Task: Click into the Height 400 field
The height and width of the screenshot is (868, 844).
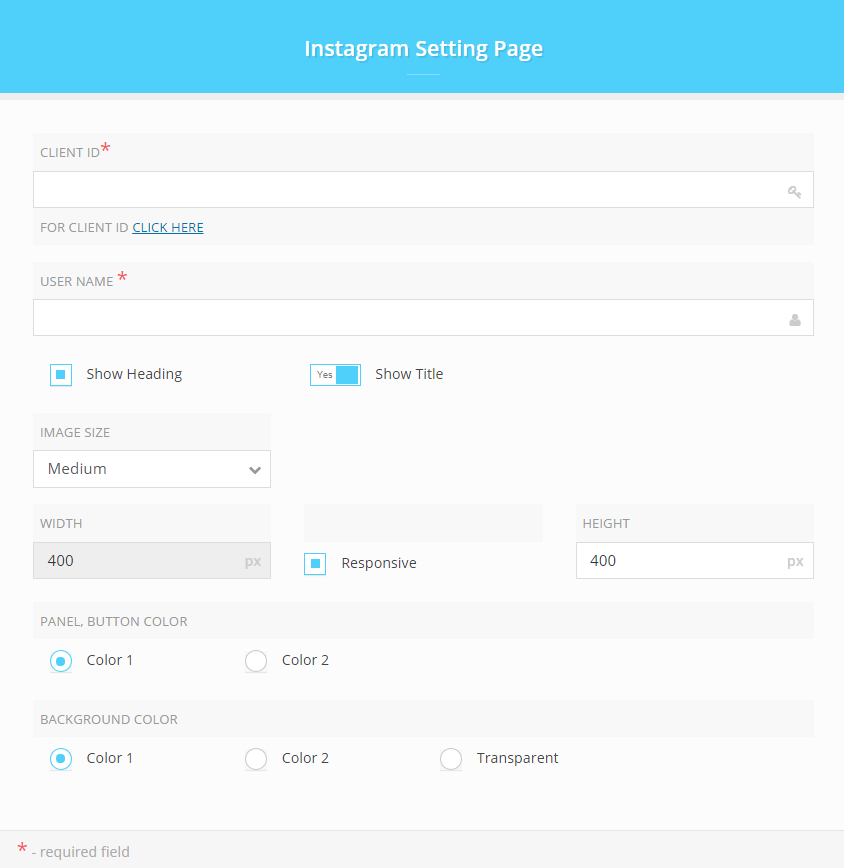Action: (x=695, y=560)
